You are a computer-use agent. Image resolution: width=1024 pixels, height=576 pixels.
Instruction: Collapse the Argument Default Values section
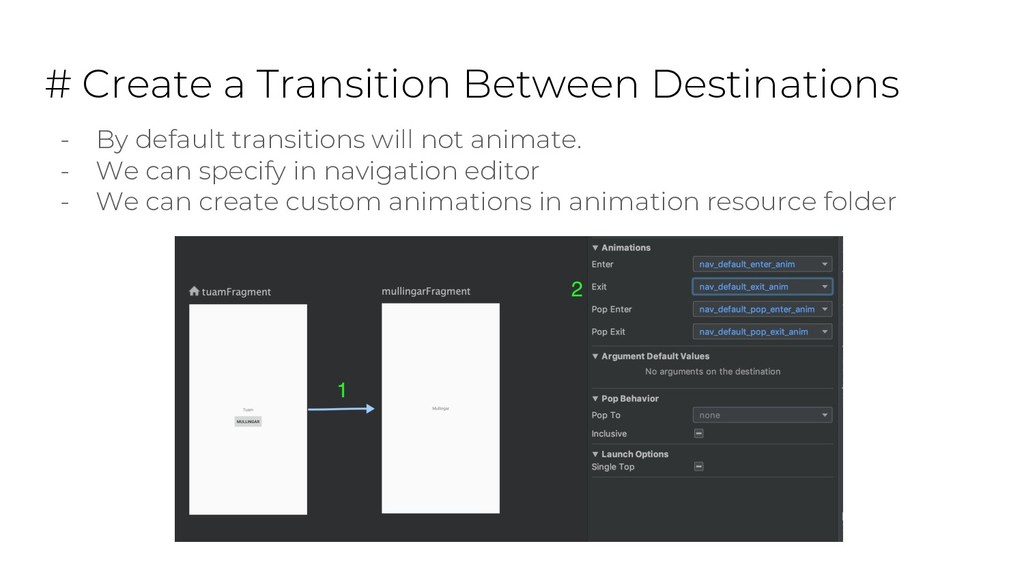click(x=595, y=356)
